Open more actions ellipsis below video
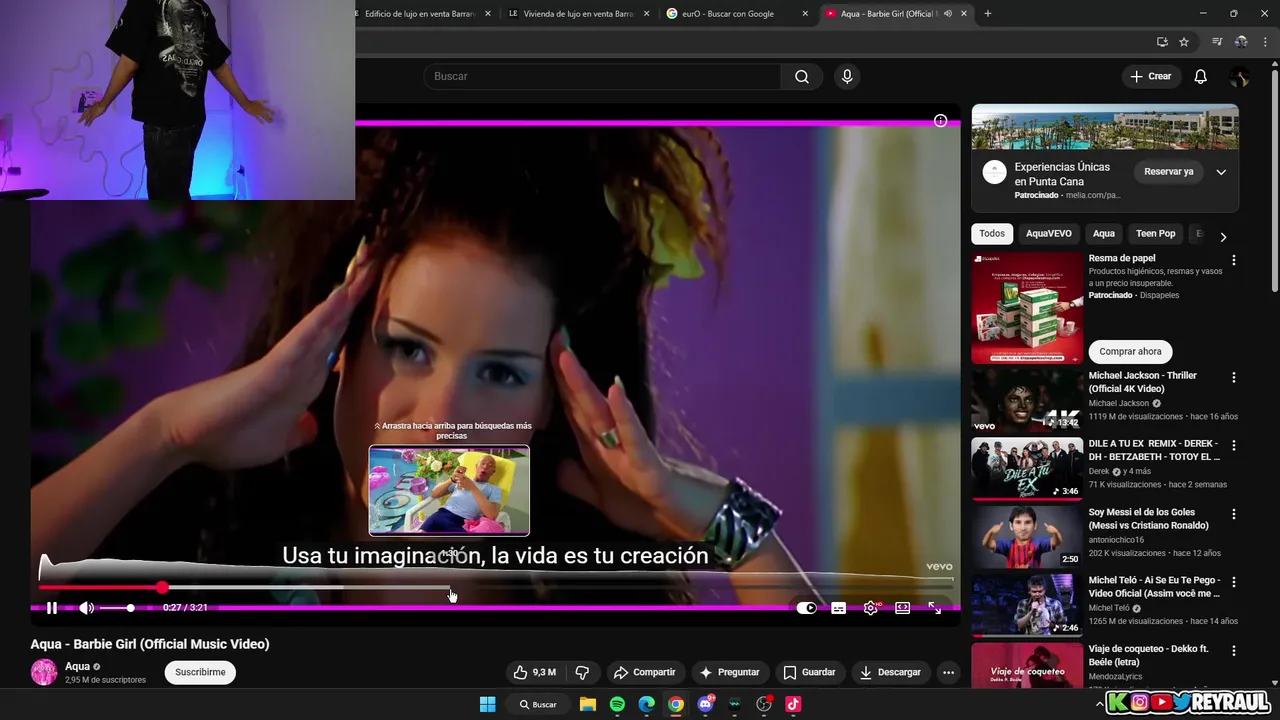 (x=948, y=672)
